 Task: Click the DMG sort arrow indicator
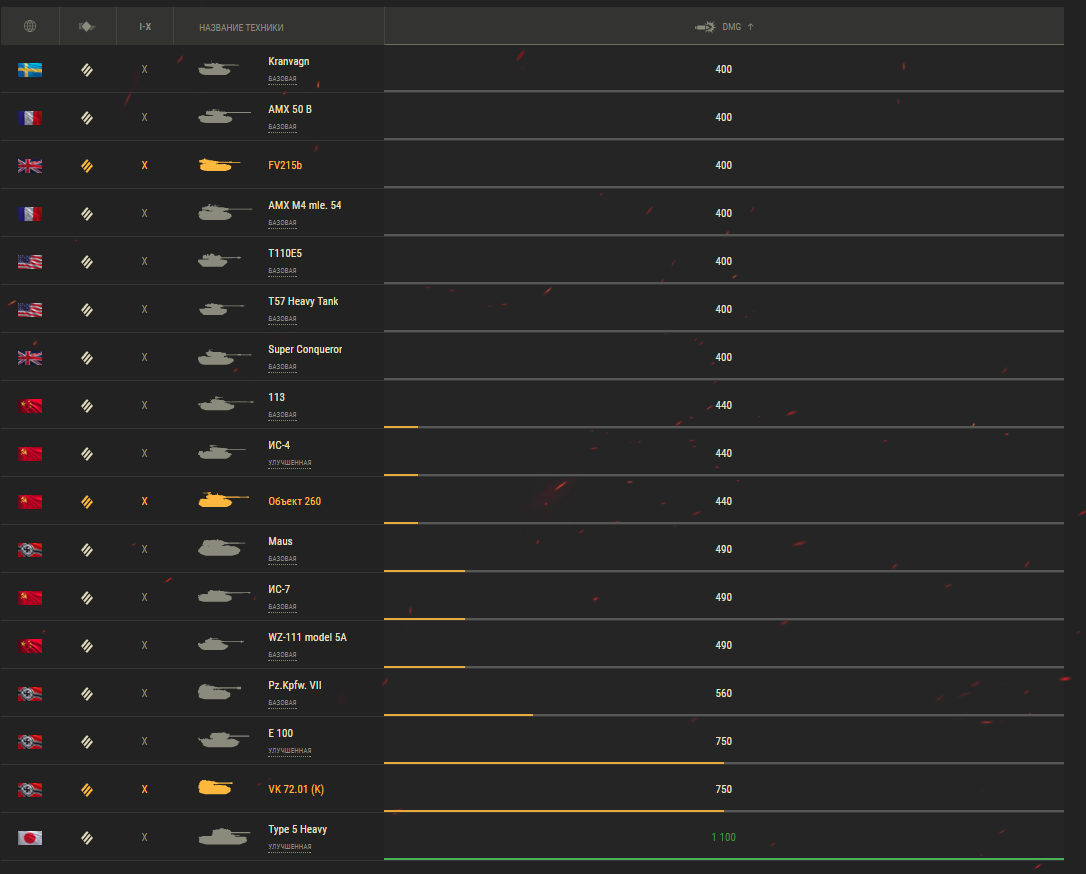pyautogui.click(x=750, y=26)
